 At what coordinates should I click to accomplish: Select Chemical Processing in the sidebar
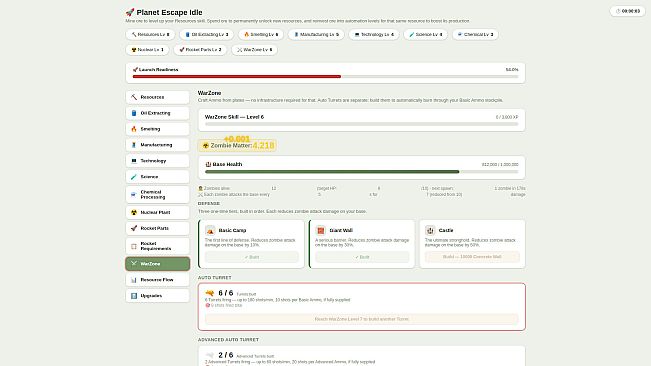tap(157, 195)
